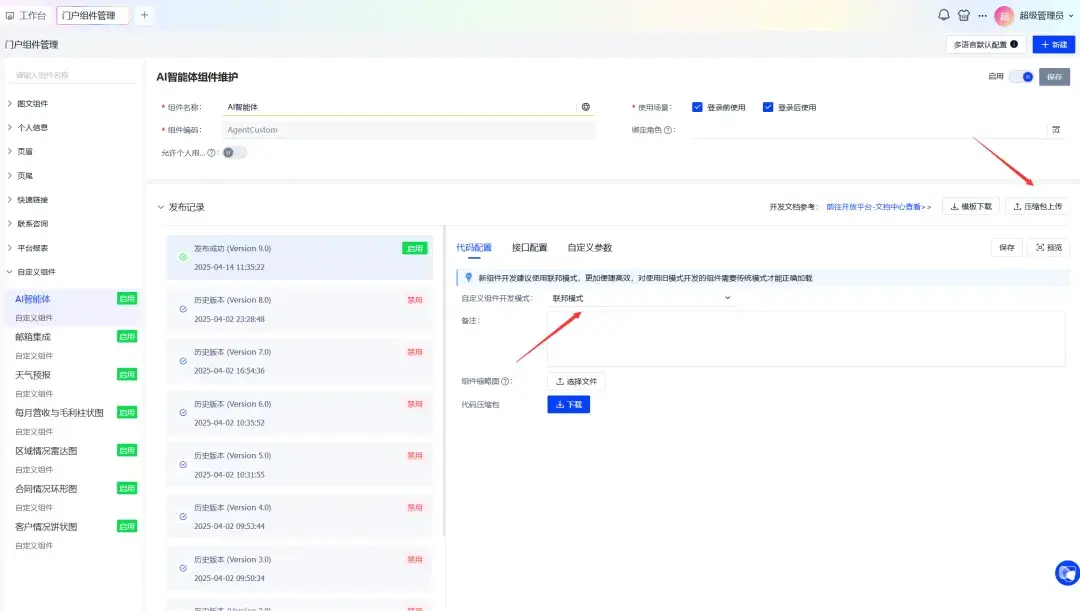Open the three-dot more menu in header
The width and height of the screenshot is (1080, 611).
click(x=982, y=15)
